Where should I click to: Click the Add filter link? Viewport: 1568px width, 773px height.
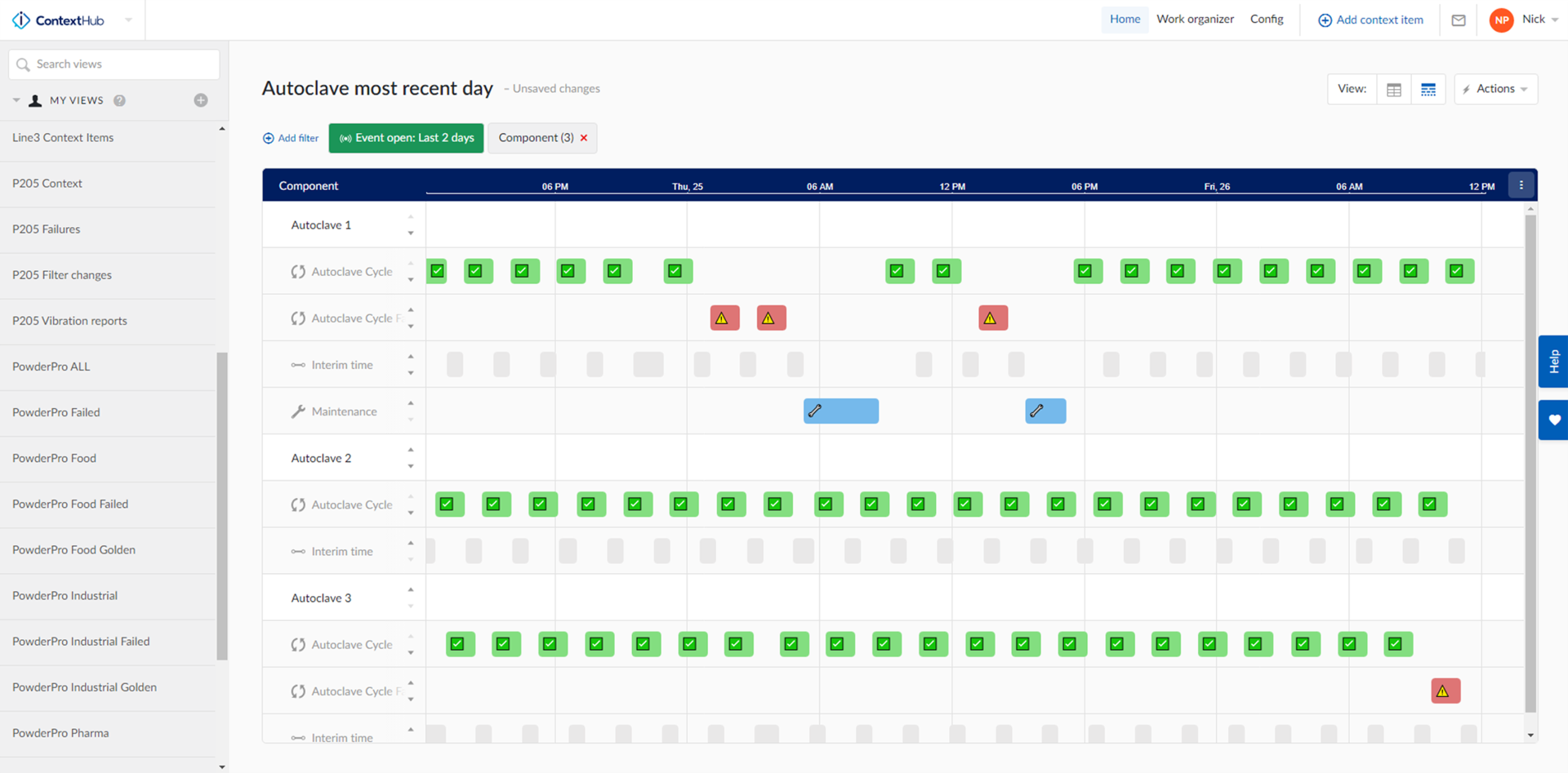pos(290,137)
